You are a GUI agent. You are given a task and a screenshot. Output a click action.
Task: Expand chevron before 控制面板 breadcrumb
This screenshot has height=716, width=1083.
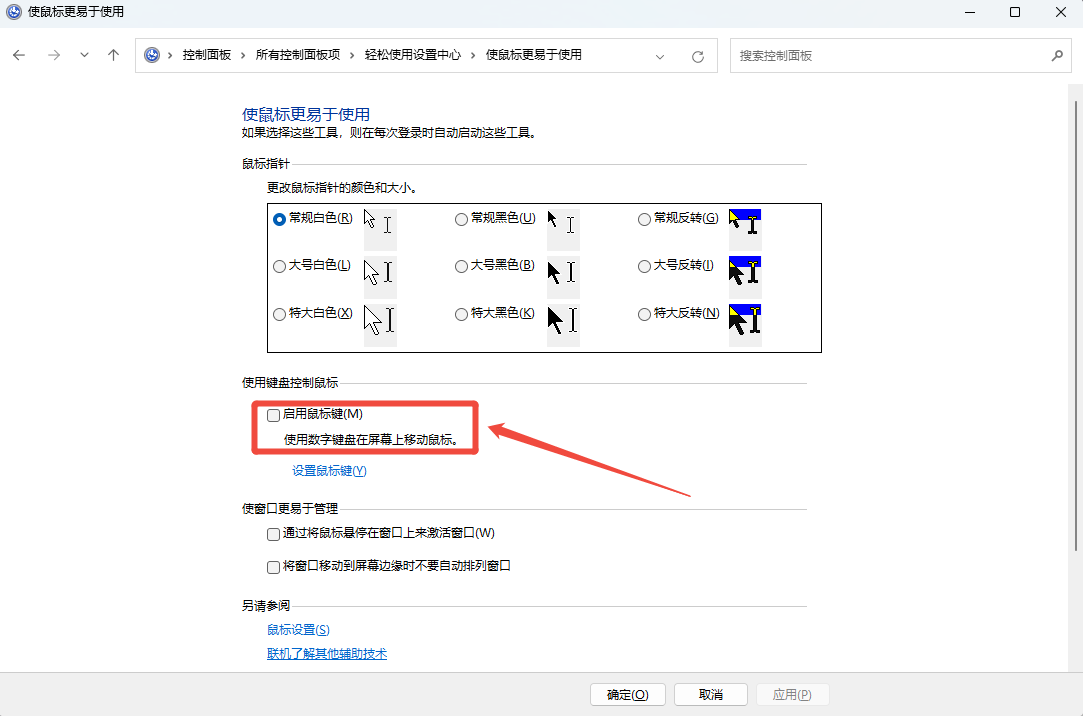170,56
